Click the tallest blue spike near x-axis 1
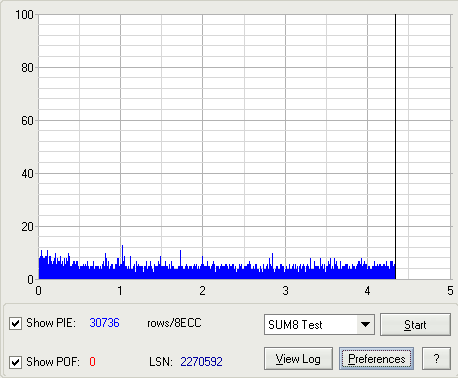Viewport: 458px width, 378px height. 122,262
